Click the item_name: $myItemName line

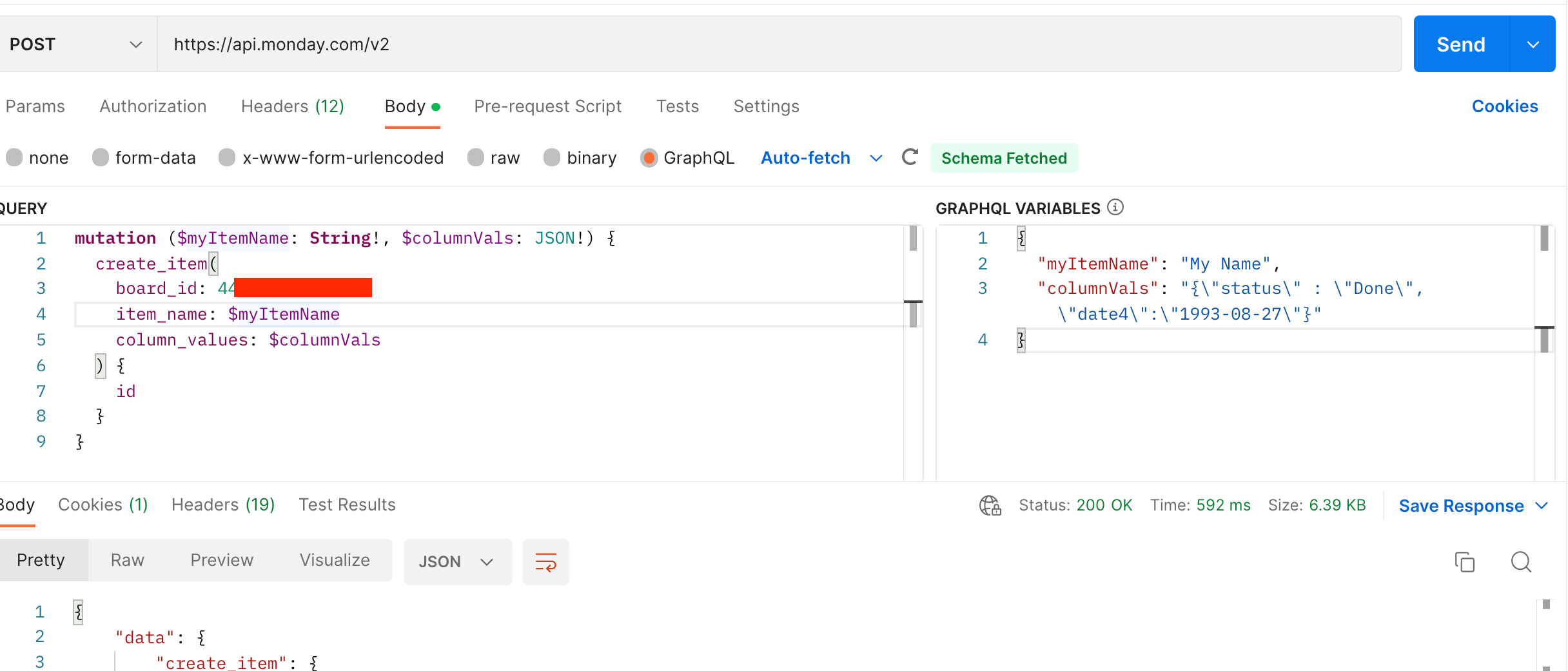click(228, 315)
